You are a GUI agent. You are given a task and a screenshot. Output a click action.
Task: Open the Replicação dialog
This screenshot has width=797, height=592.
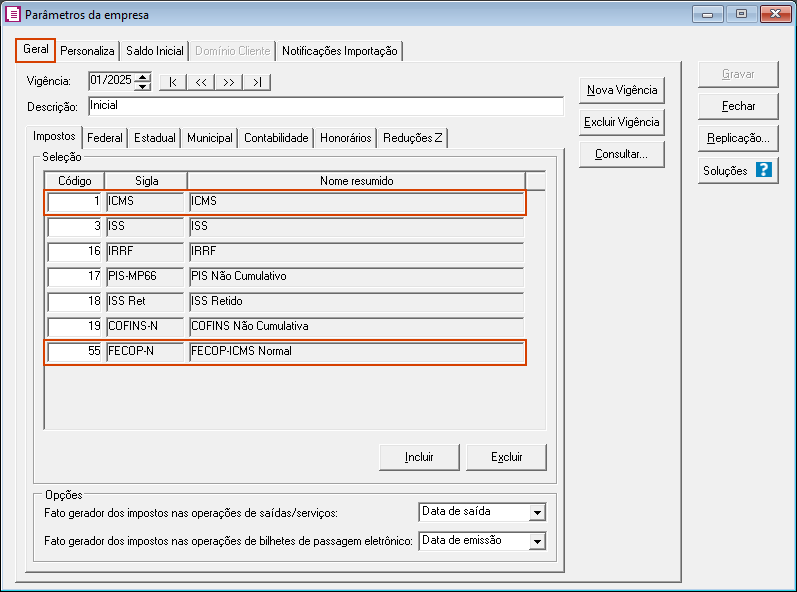[738, 138]
